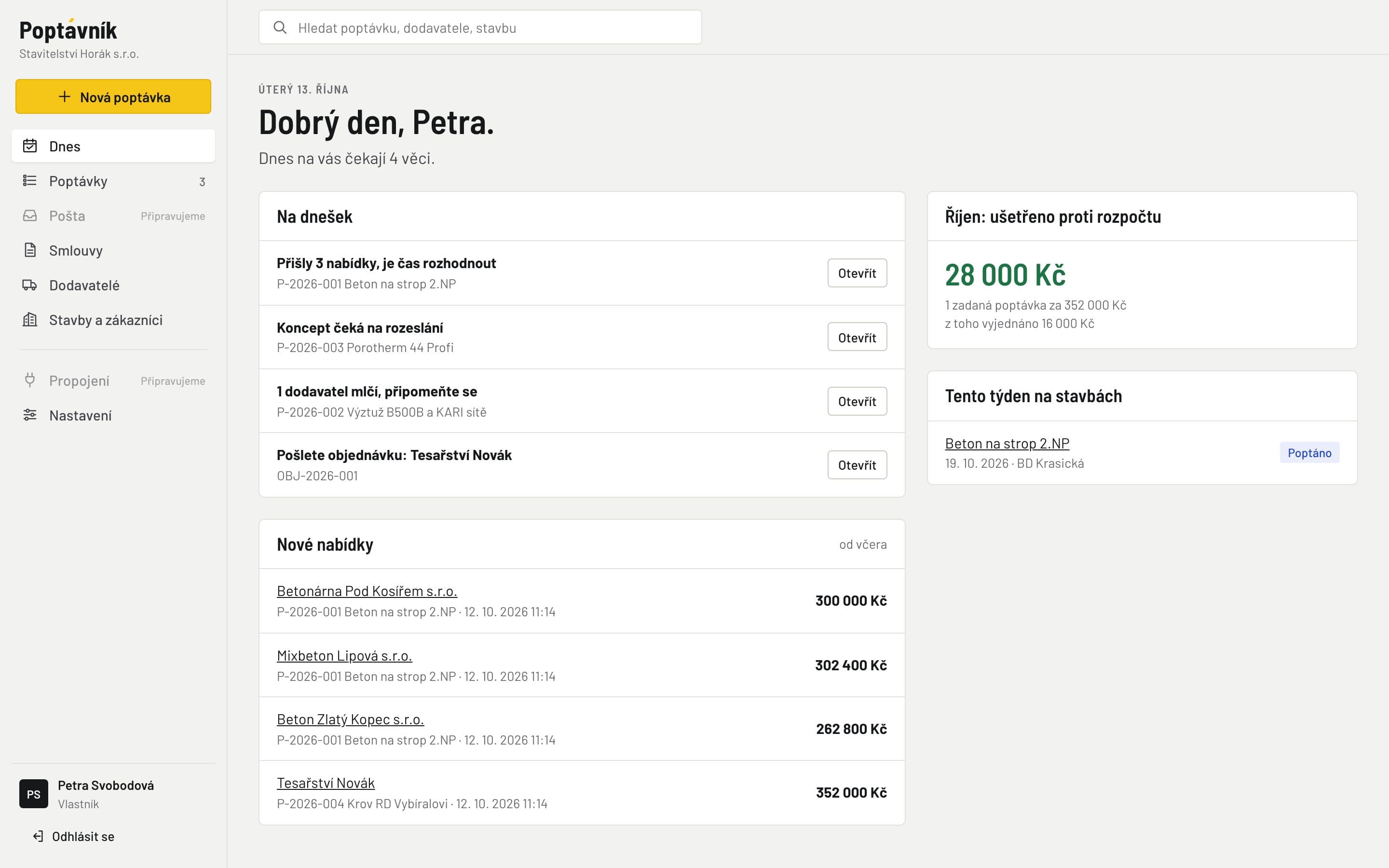Click the sliders icon for Nastavení
Viewport: 1389px width, 868px height.
point(30,415)
